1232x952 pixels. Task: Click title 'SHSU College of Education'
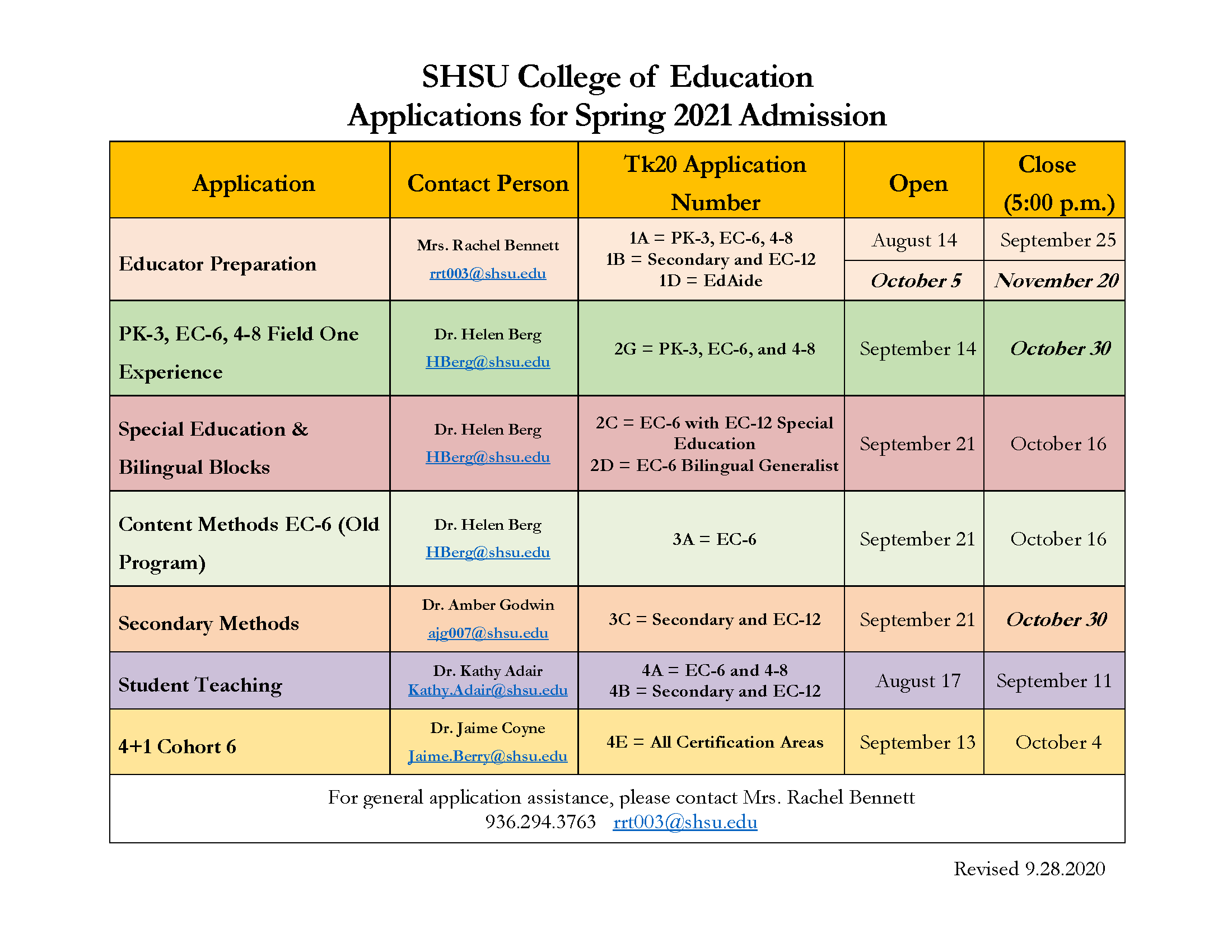pyautogui.click(x=617, y=77)
